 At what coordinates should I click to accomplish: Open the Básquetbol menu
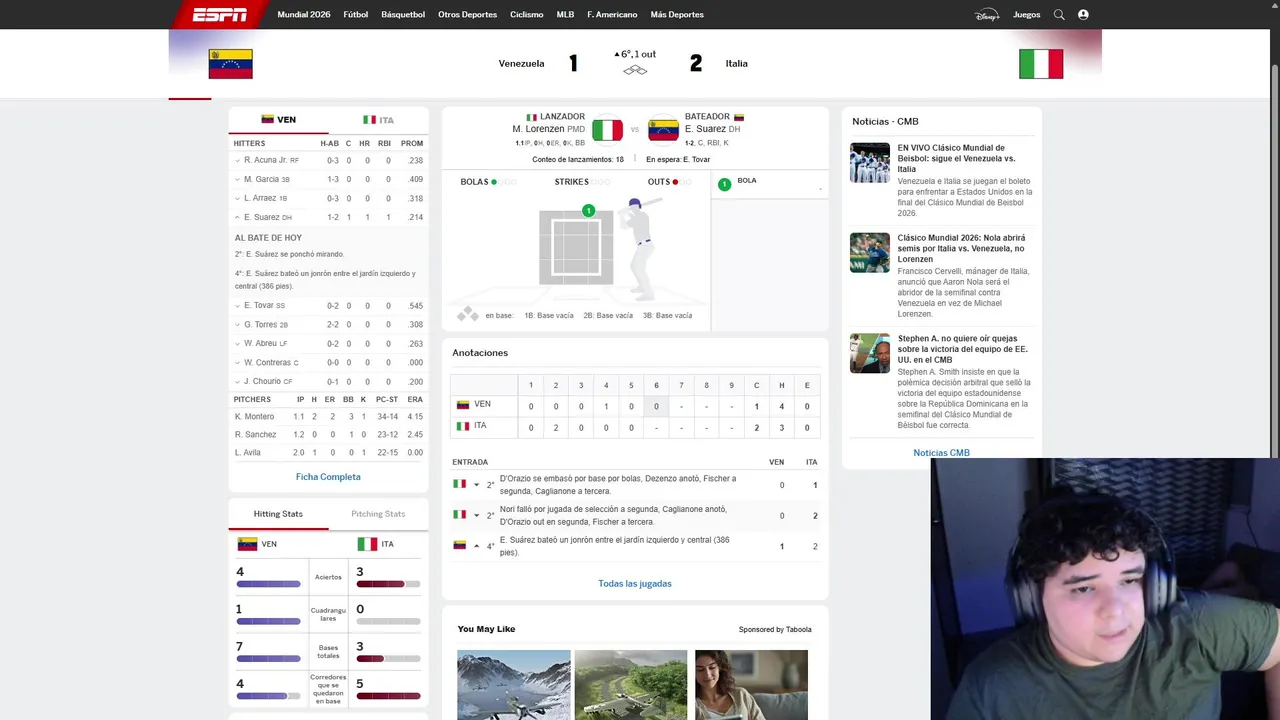tap(403, 15)
